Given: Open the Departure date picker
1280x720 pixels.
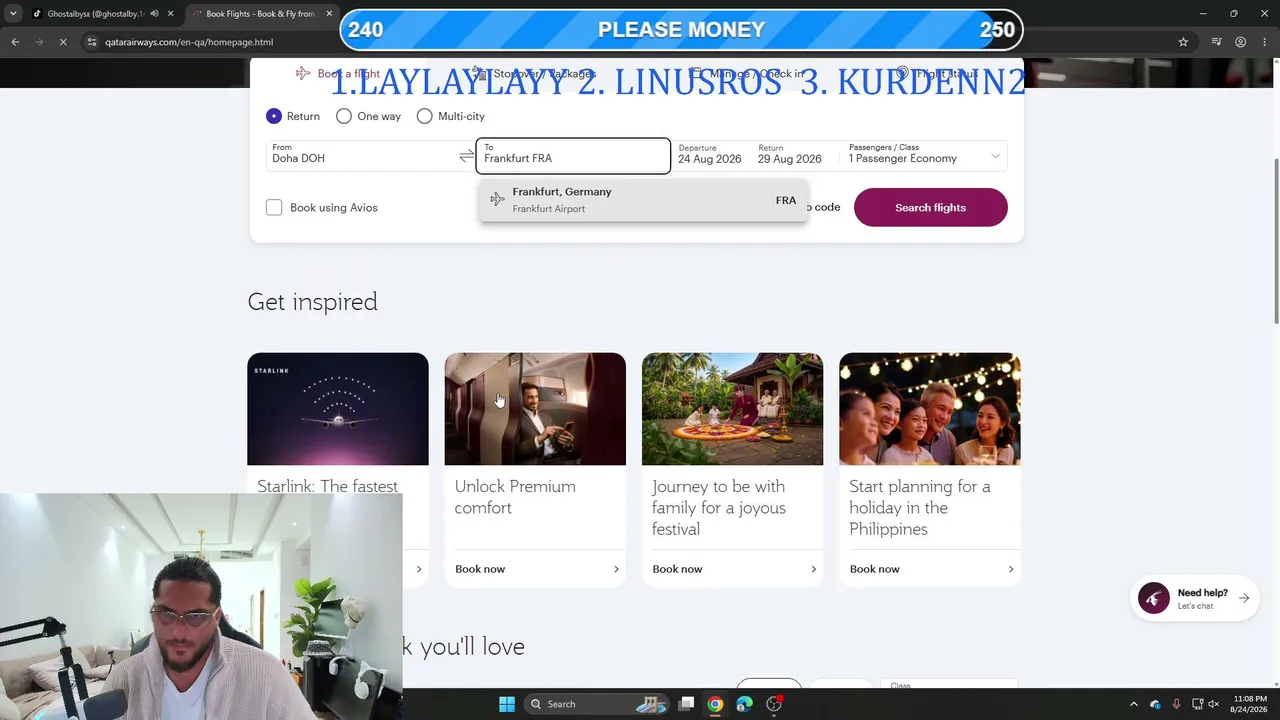Looking at the screenshot, I should point(710,154).
